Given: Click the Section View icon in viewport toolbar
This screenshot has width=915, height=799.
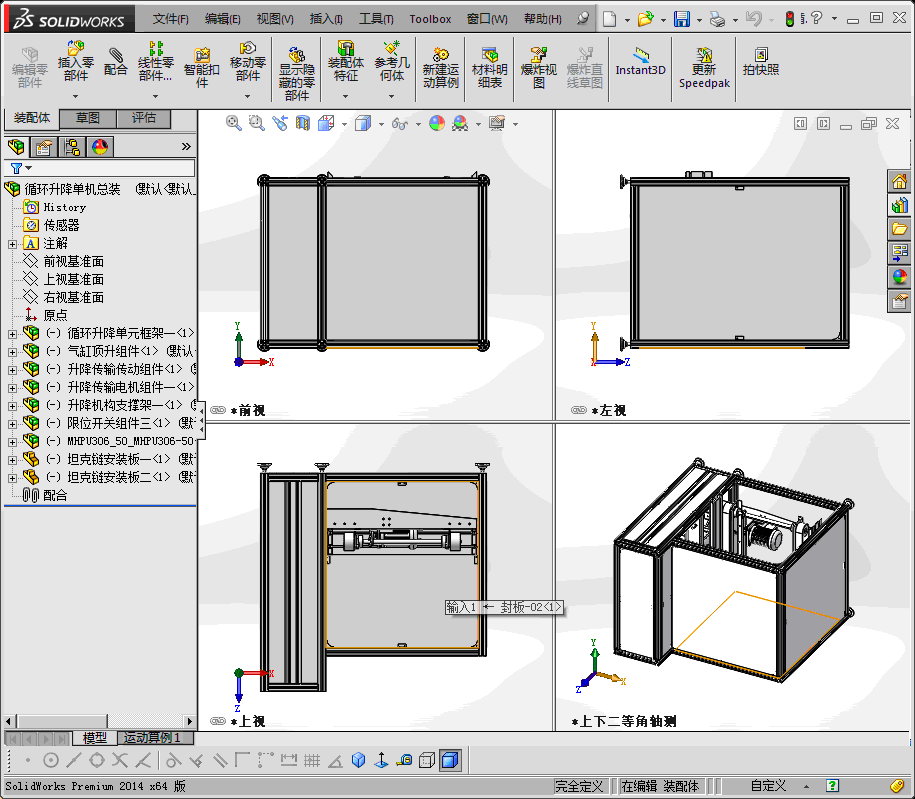Looking at the screenshot, I should (303, 123).
